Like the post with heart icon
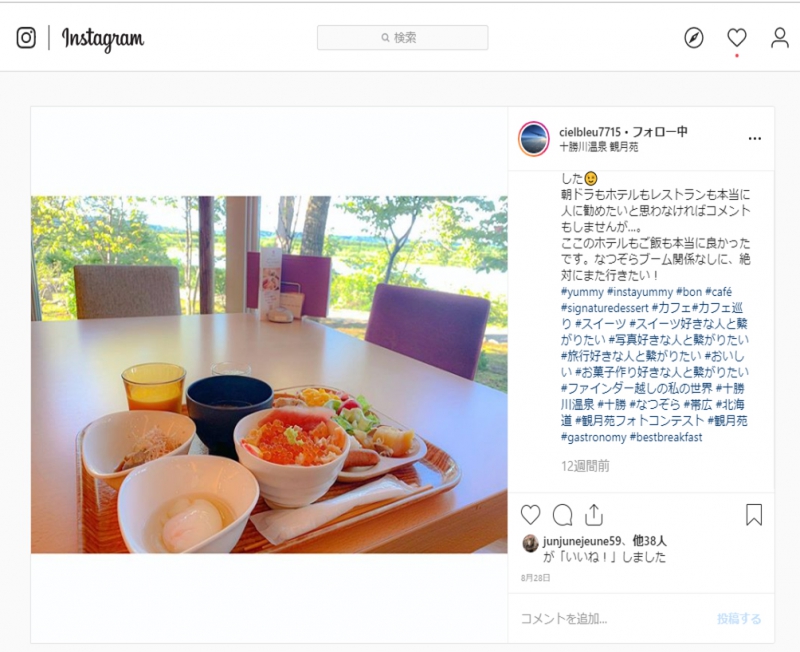This screenshot has width=800, height=652. click(531, 515)
